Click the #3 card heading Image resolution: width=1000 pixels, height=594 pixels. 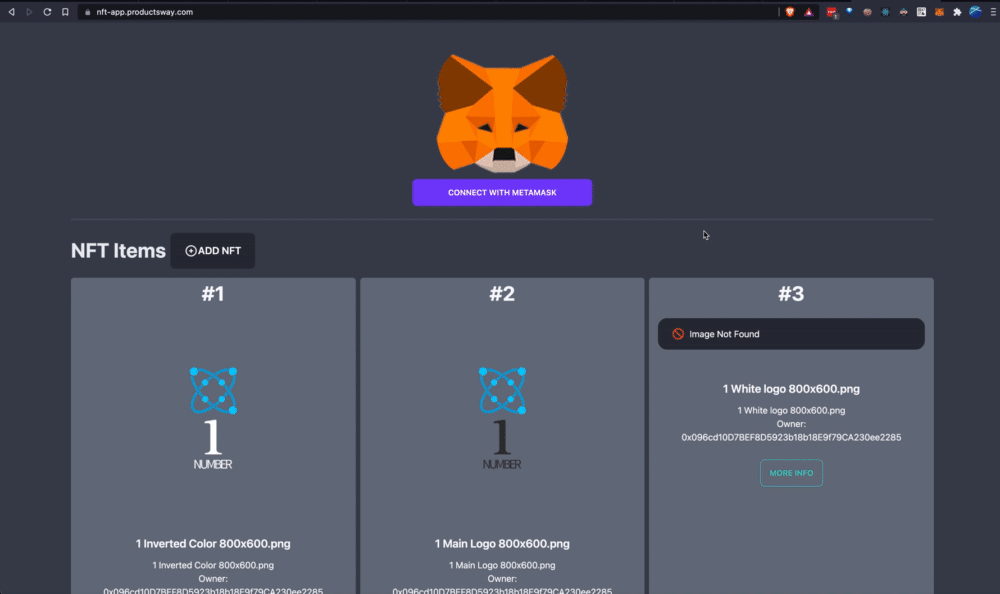pyautogui.click(x=791, y=293)
